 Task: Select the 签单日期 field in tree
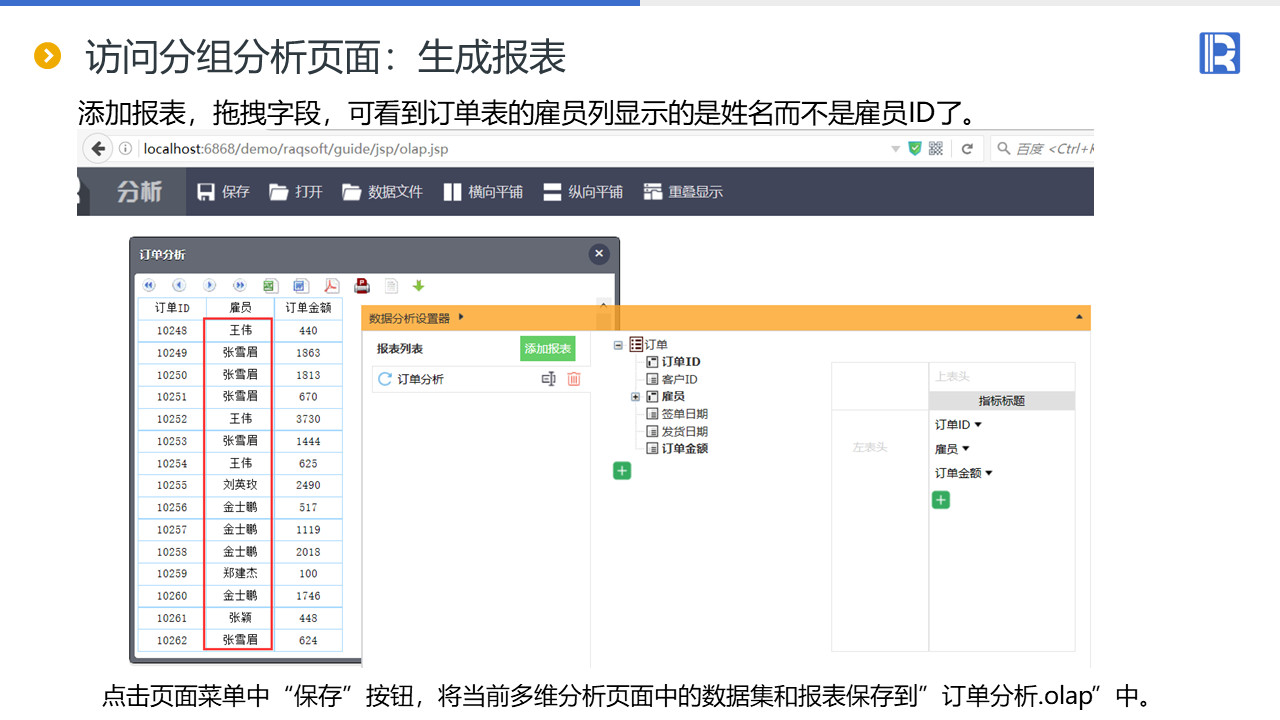[x=684, y=414]
